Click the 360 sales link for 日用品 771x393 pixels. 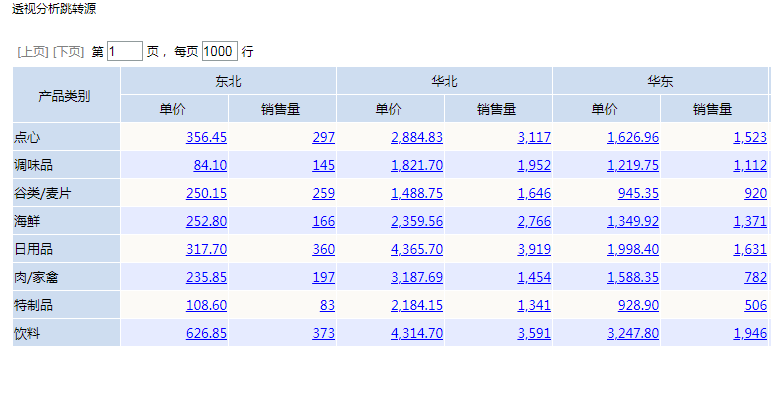pos(324,249)
